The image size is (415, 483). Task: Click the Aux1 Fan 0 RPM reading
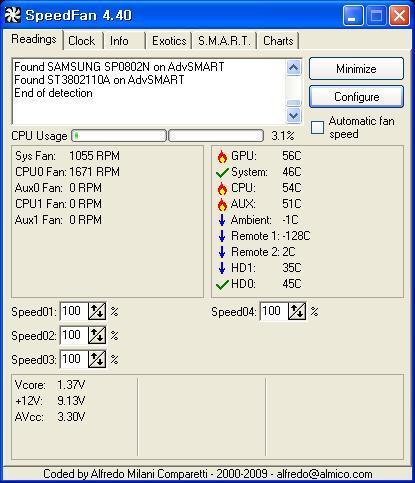[58, 220]
